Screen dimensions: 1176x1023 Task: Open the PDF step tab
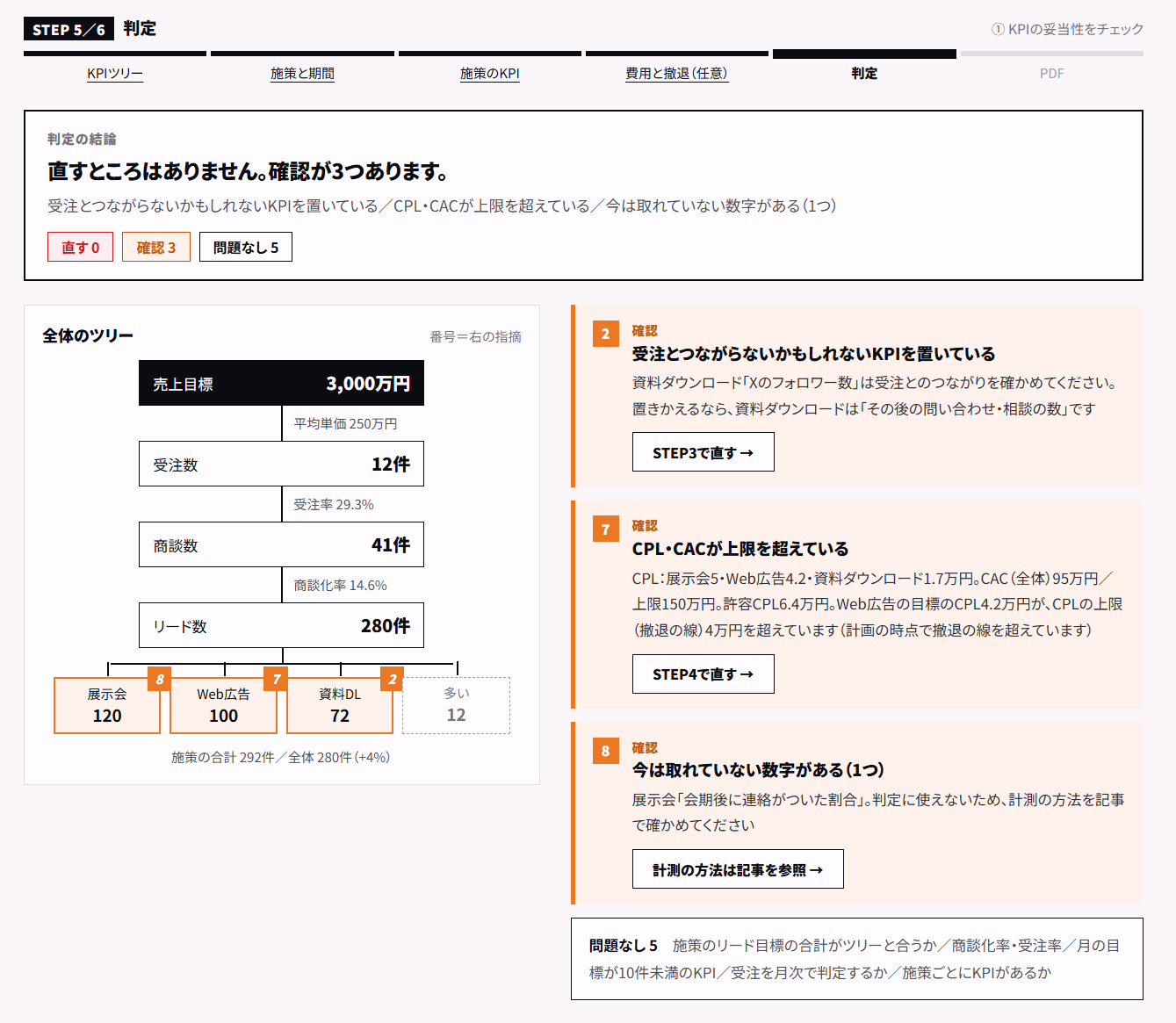[x=1052, y=74]
